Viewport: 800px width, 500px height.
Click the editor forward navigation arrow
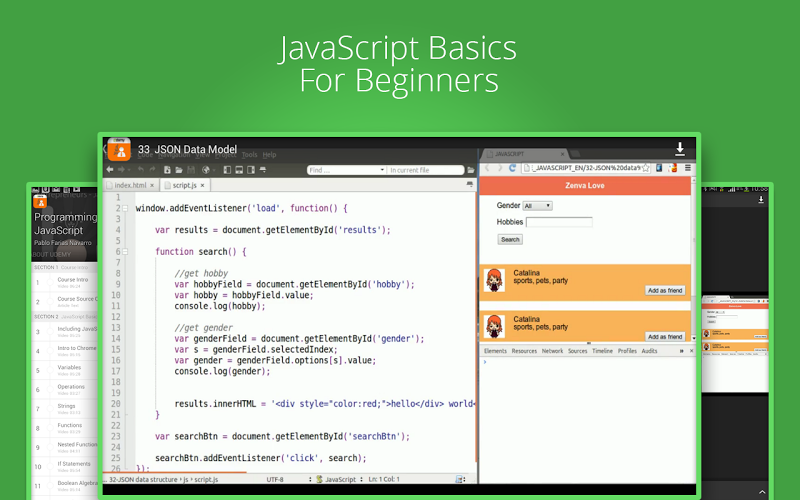click(121, 169)
